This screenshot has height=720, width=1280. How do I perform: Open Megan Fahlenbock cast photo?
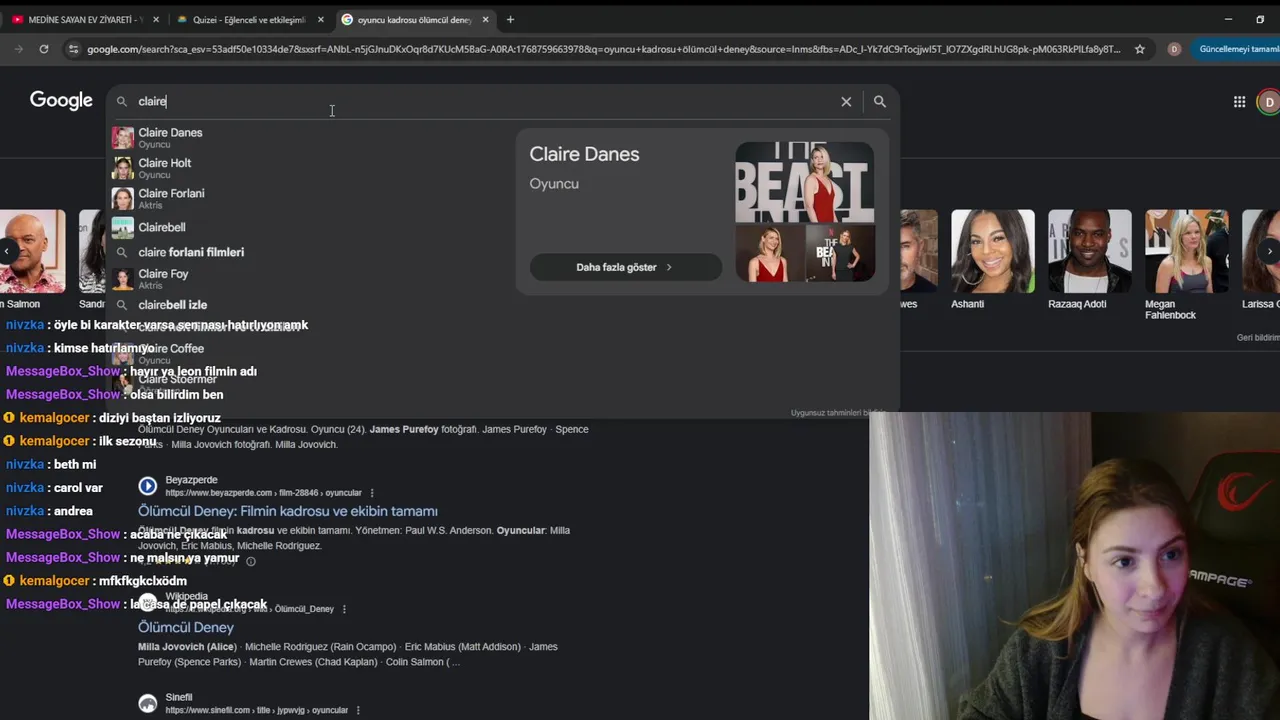[x=1186, y=251]
